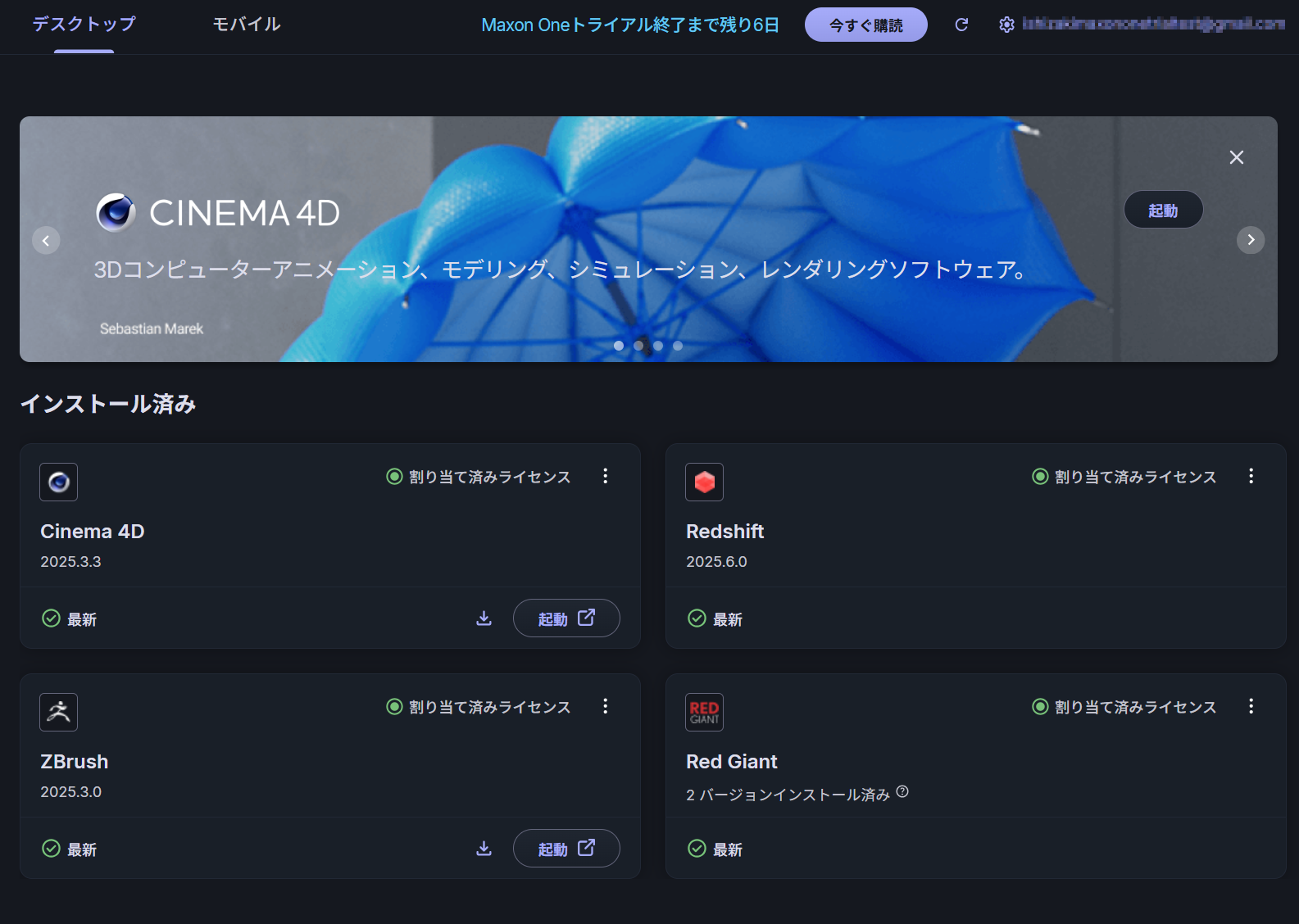Open ZBrush card more options menu
This screenshot has width=1299, height=924.
pyautogui.click(x=606, y=706)
